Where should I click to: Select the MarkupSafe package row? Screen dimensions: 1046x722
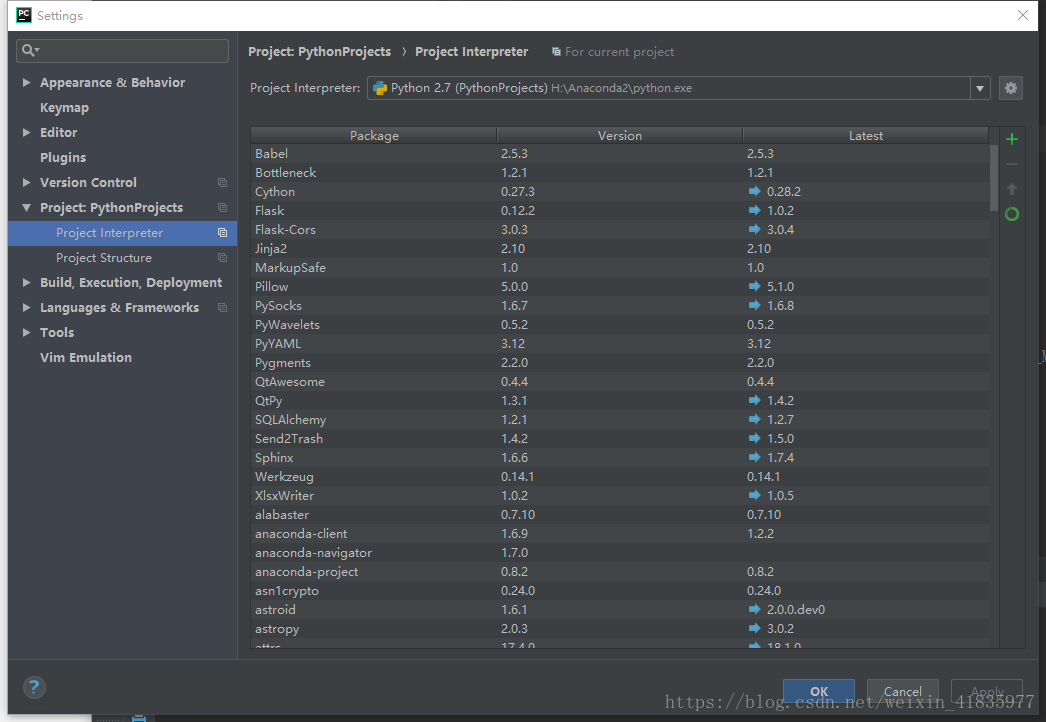tap(620, 268)
